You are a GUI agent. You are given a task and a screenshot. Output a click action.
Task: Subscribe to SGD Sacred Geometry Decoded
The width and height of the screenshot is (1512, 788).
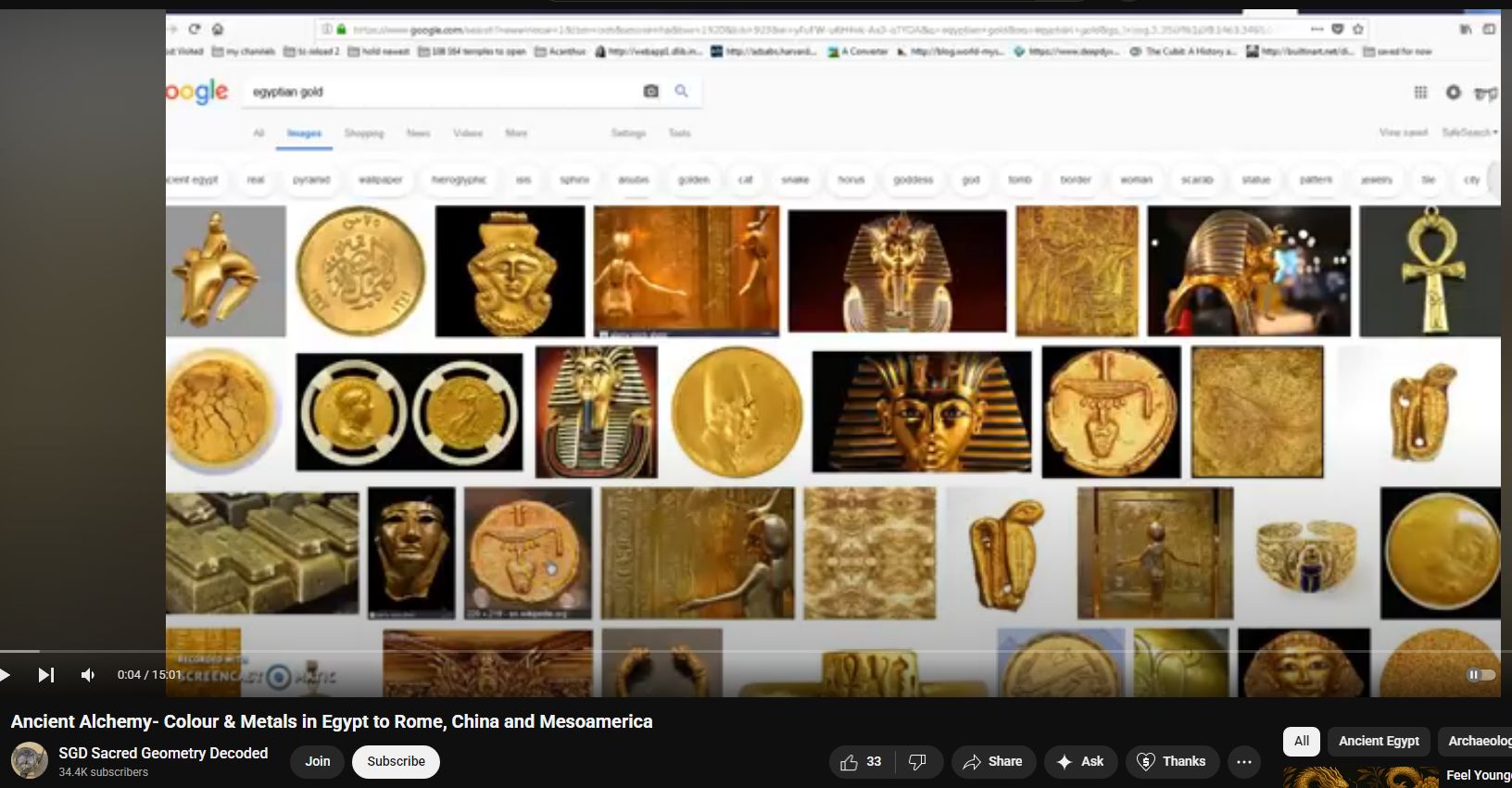coord(396,761)
